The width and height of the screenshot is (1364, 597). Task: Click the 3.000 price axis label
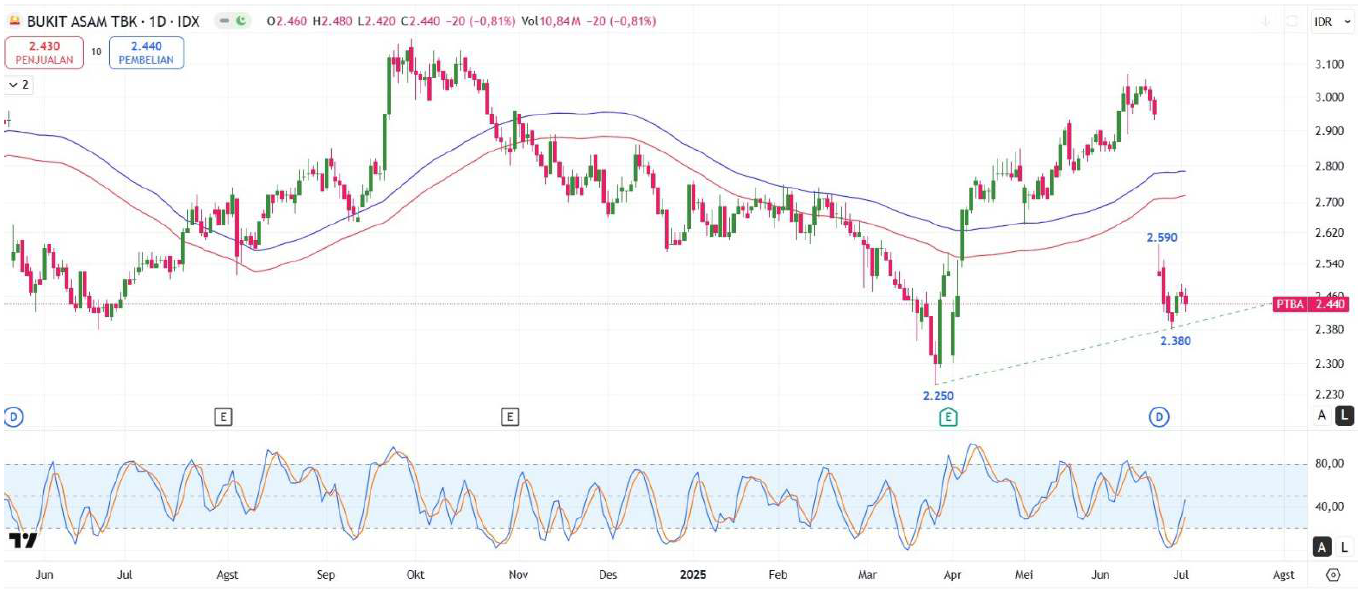[x=1329, y=97]
